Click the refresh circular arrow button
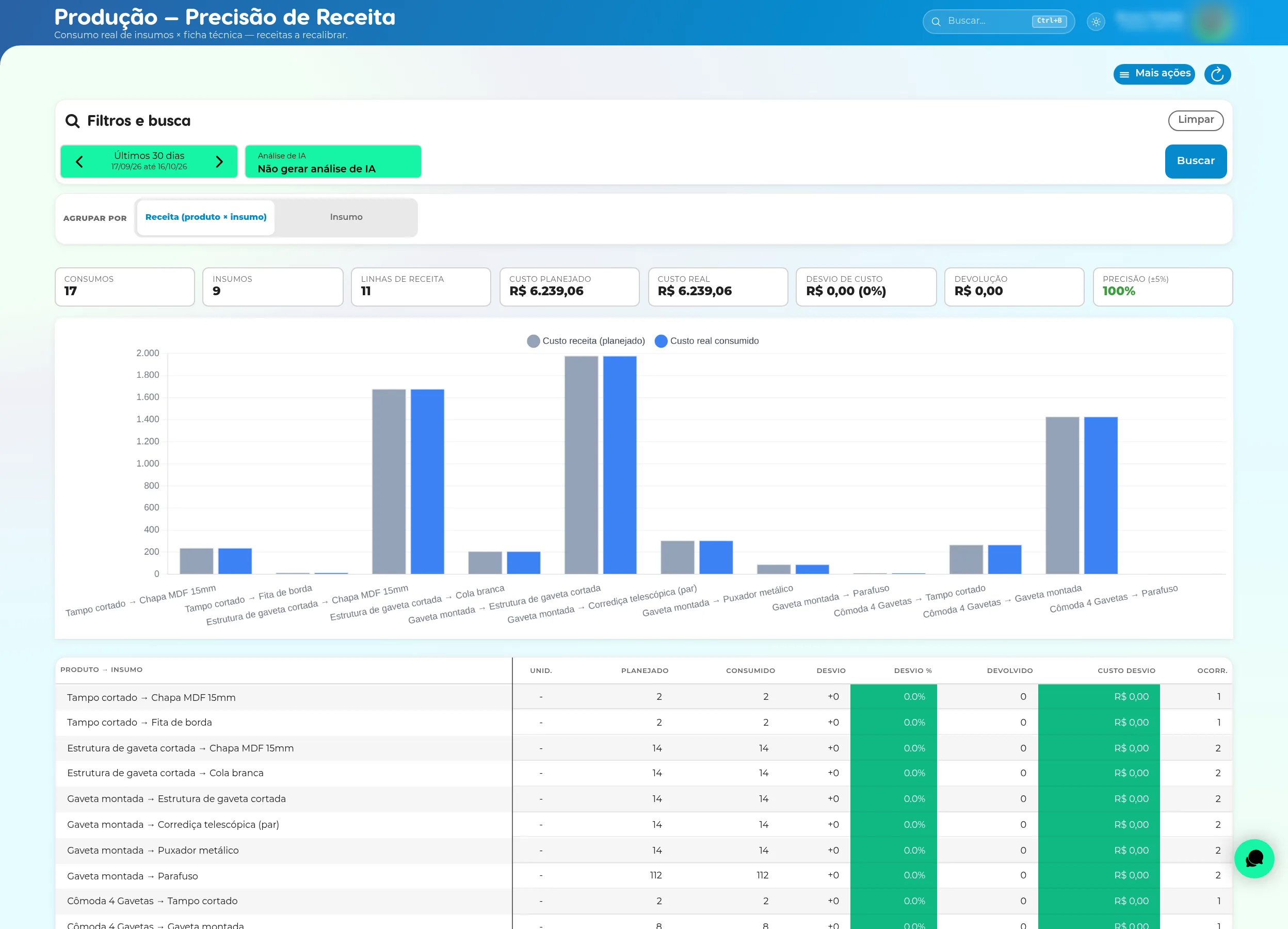The height and width of the screenshot is (929, 1288). [1217, 74]
